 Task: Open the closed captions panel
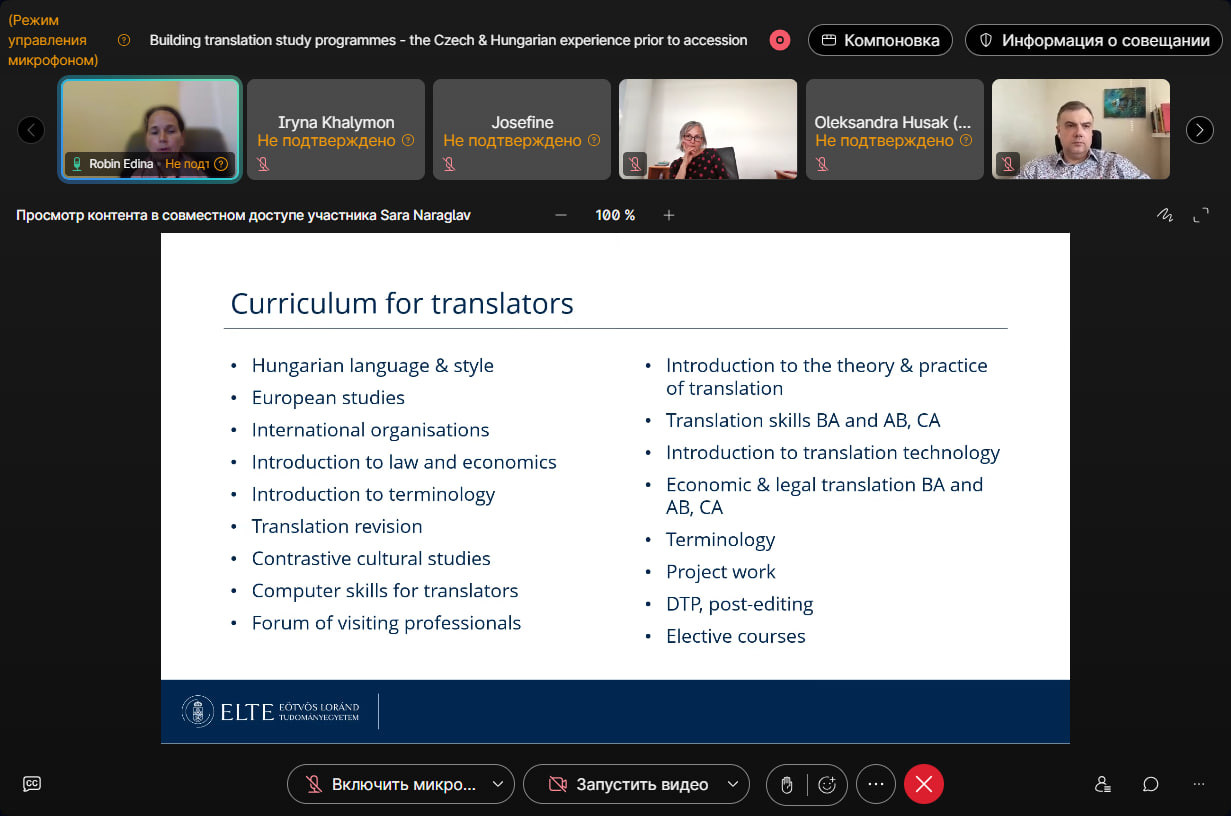(x=32, y=784)
